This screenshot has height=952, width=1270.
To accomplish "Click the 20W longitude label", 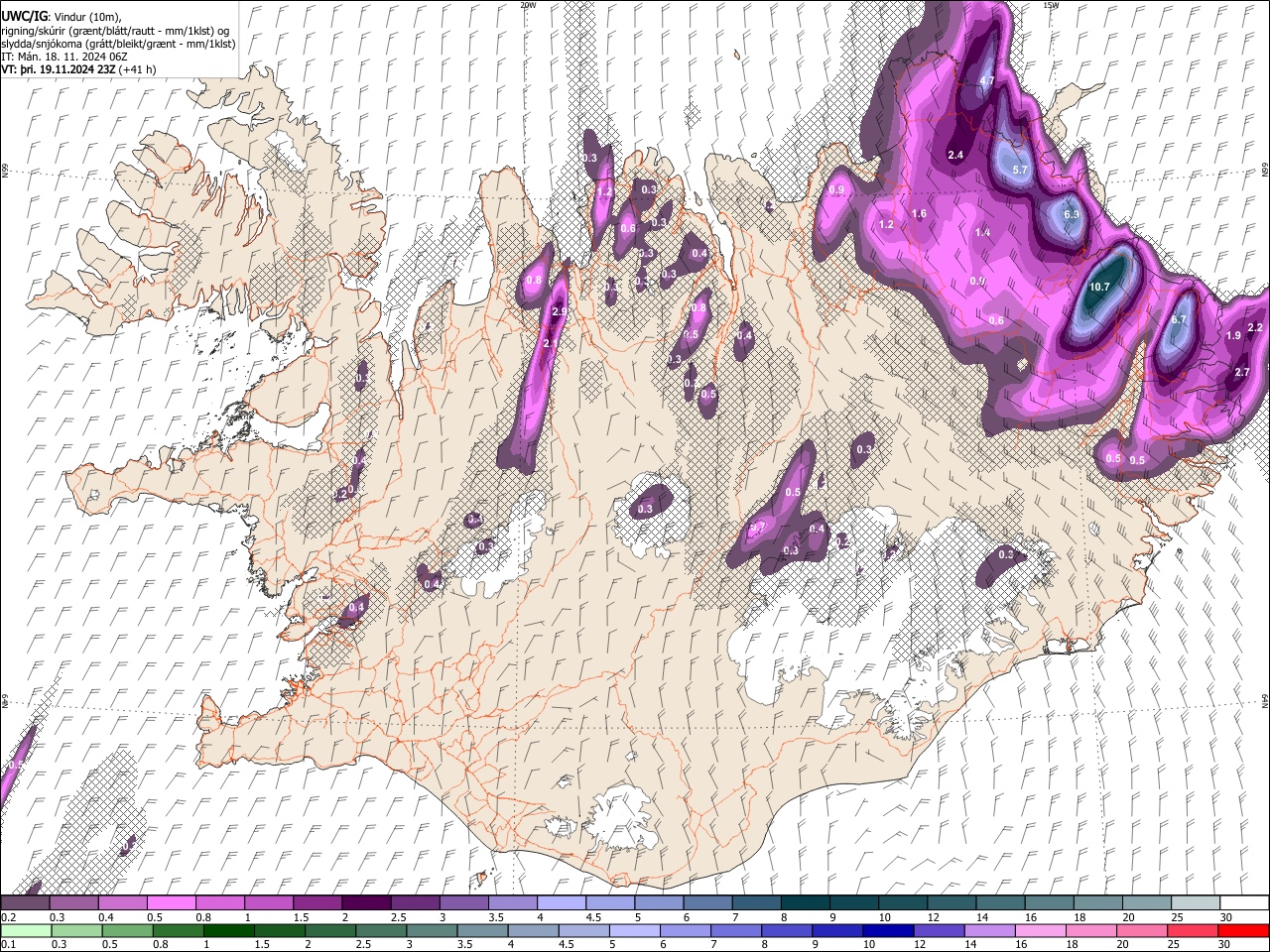I will click(528, 5).
